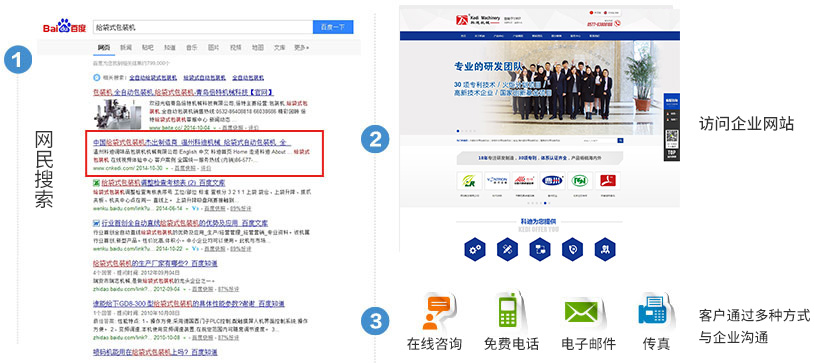Image resolution: width=814 pixels, height=363 pixels.
Task: Click the gear hexagon icon under 科迪为您提供
Action: pos(474,249)
